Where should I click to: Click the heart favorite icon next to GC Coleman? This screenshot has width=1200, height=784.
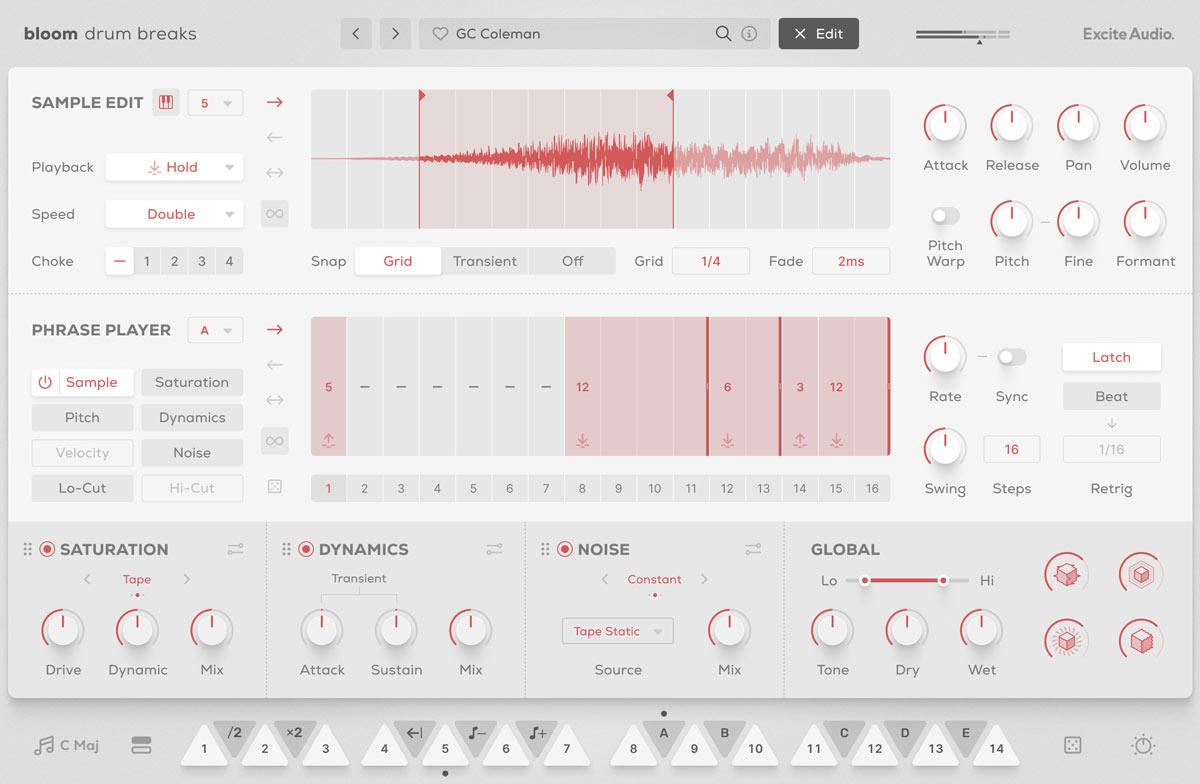(x=439, y=33)
